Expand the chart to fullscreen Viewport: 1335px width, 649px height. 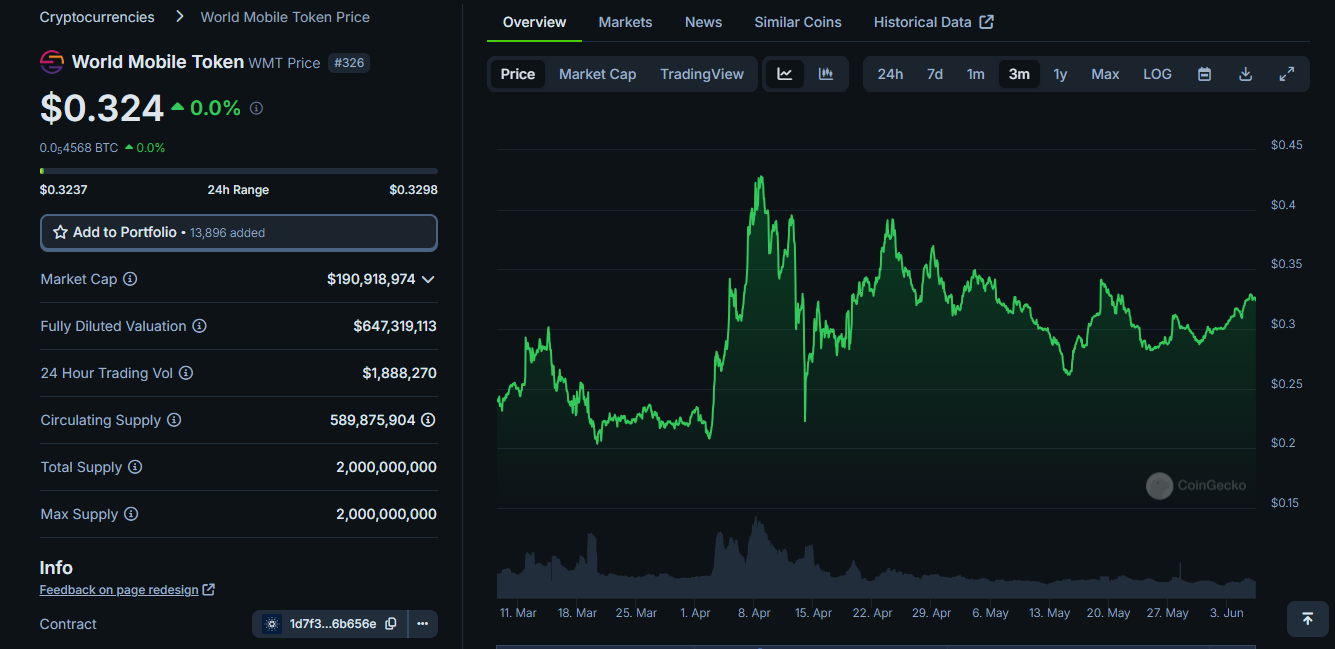[1287, 73]
